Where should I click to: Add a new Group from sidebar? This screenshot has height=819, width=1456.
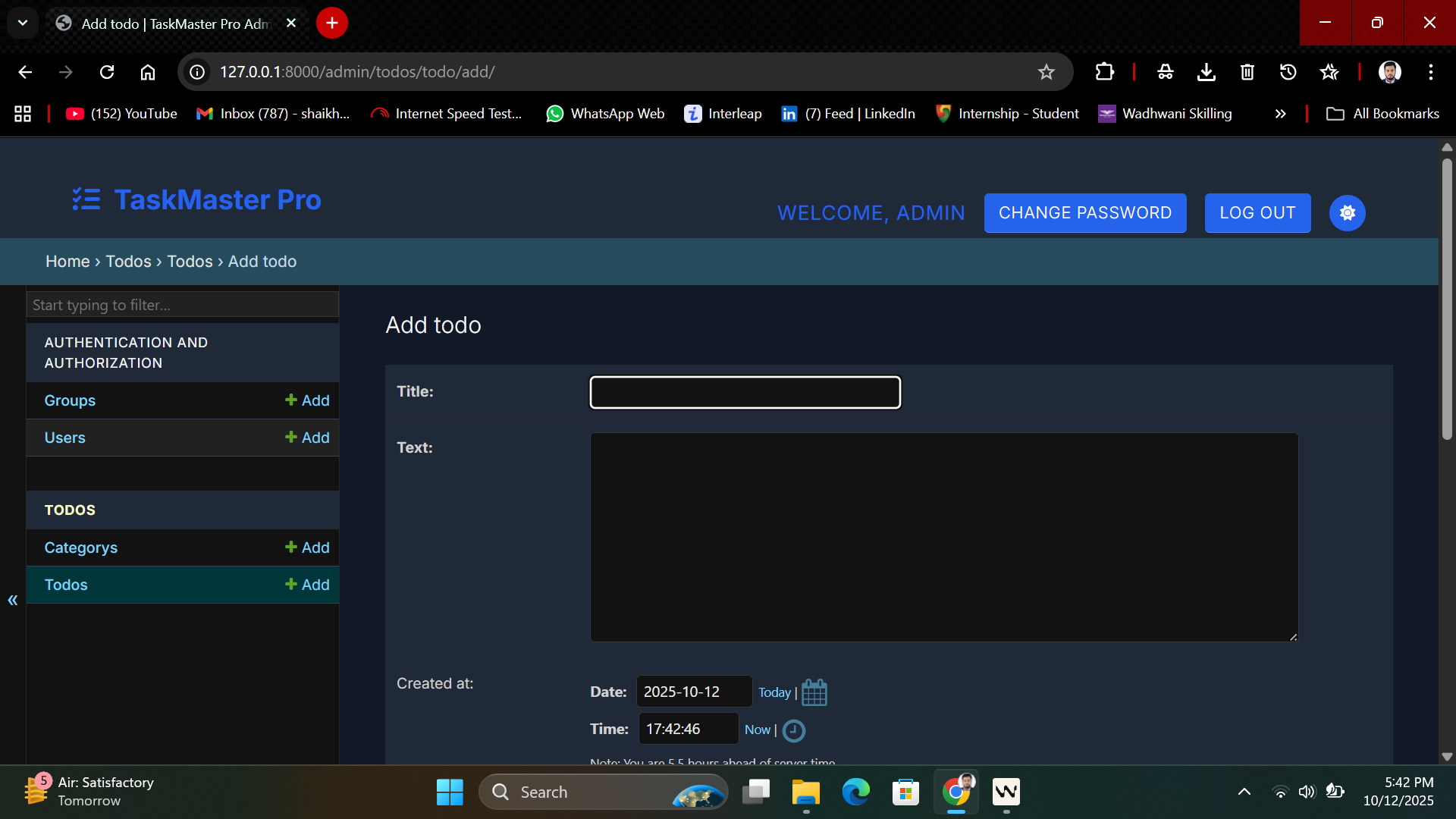307,400
